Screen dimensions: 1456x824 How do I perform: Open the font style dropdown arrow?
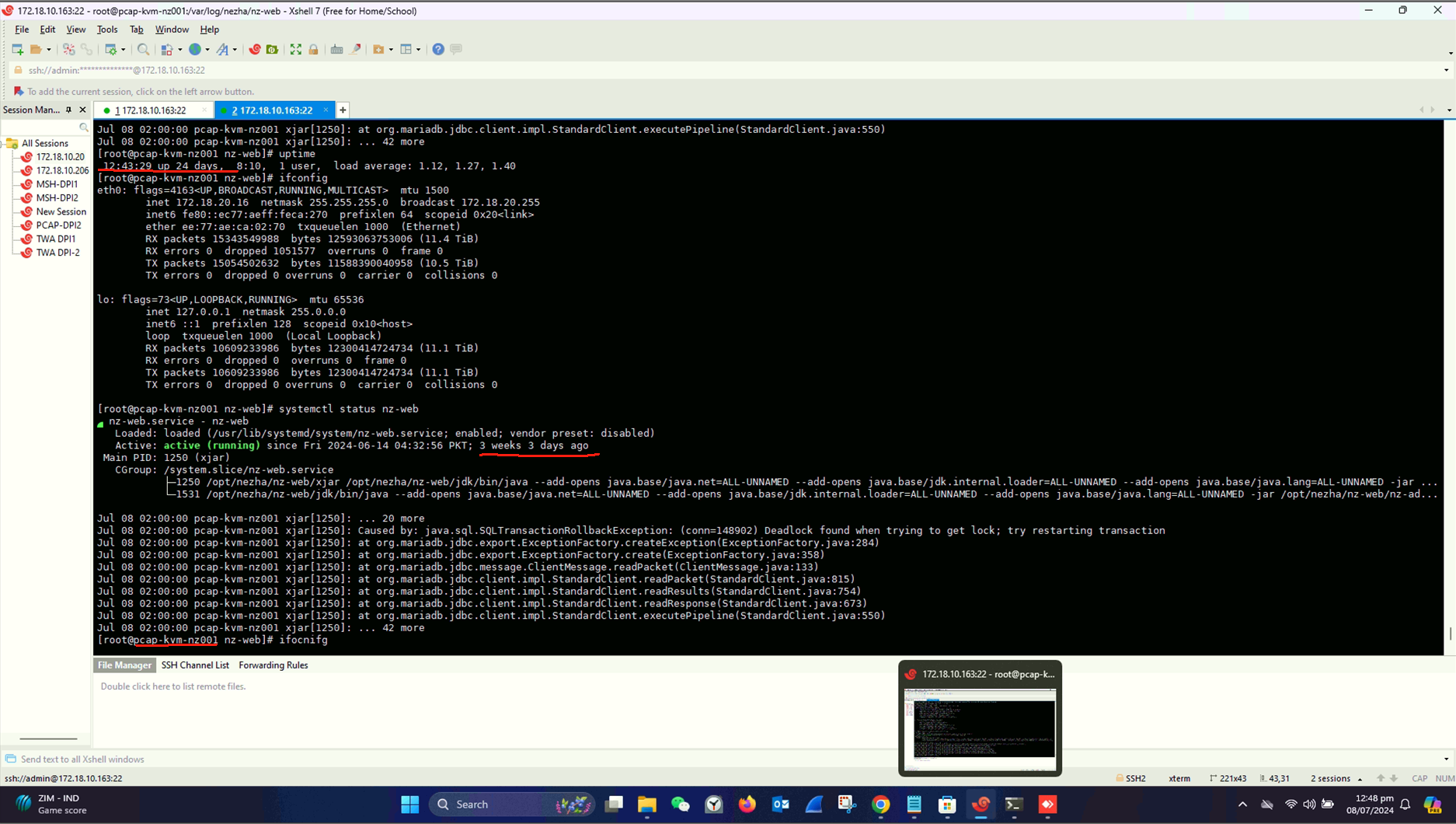235,50
